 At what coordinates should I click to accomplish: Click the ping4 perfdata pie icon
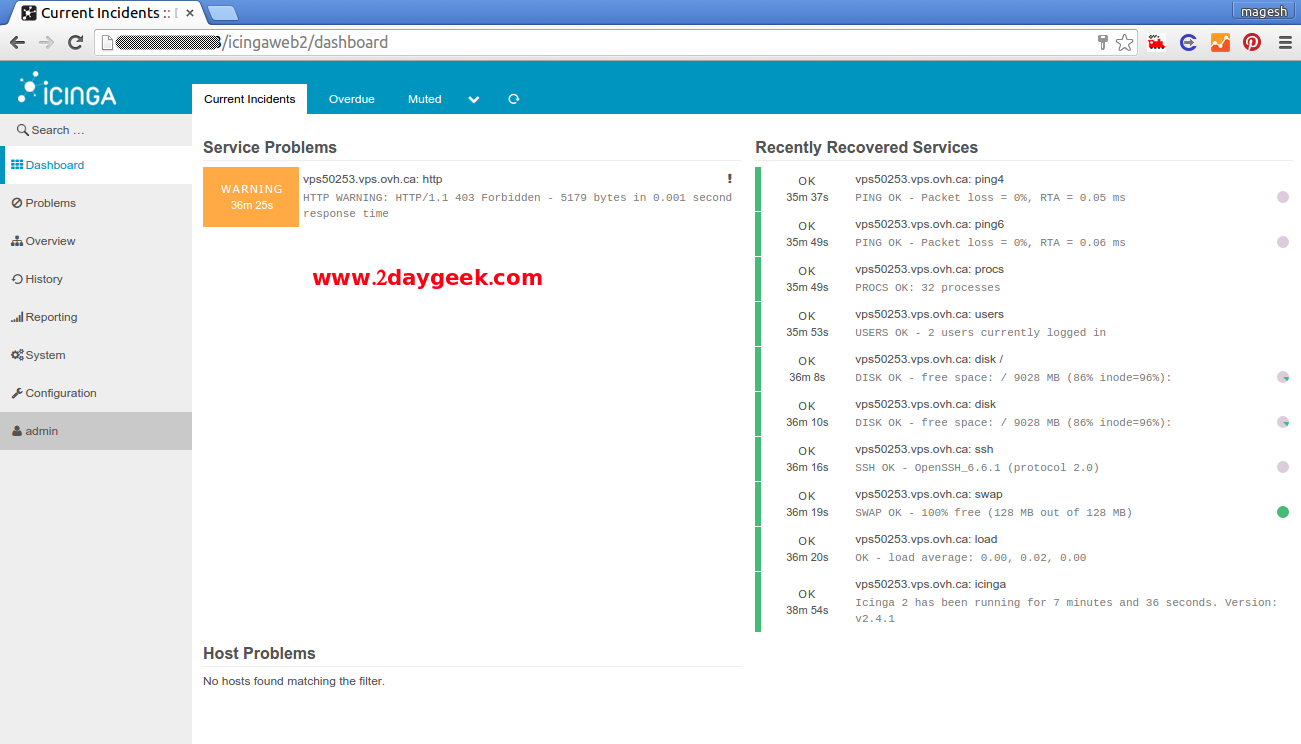click(x=1283, y=197)
